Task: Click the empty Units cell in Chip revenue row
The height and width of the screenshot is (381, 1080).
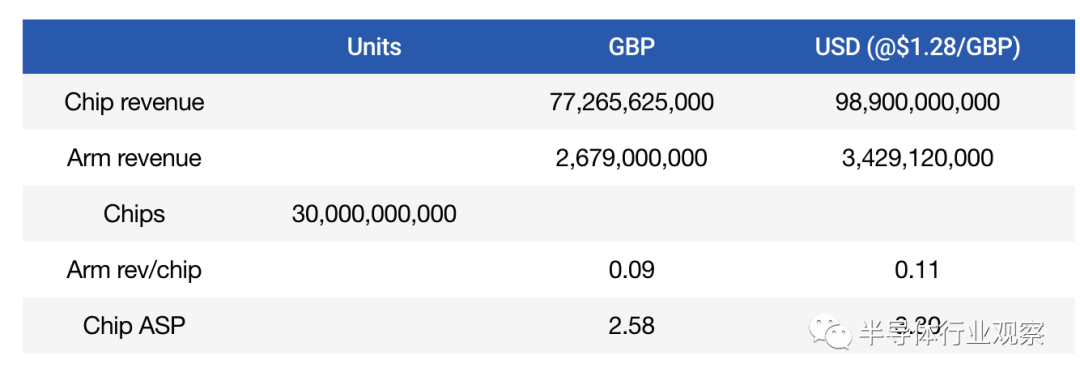Action: coord(374,102)
